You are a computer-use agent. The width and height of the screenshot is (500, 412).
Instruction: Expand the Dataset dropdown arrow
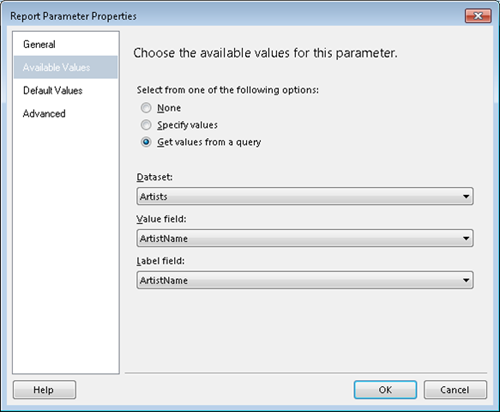click(466, 196)
